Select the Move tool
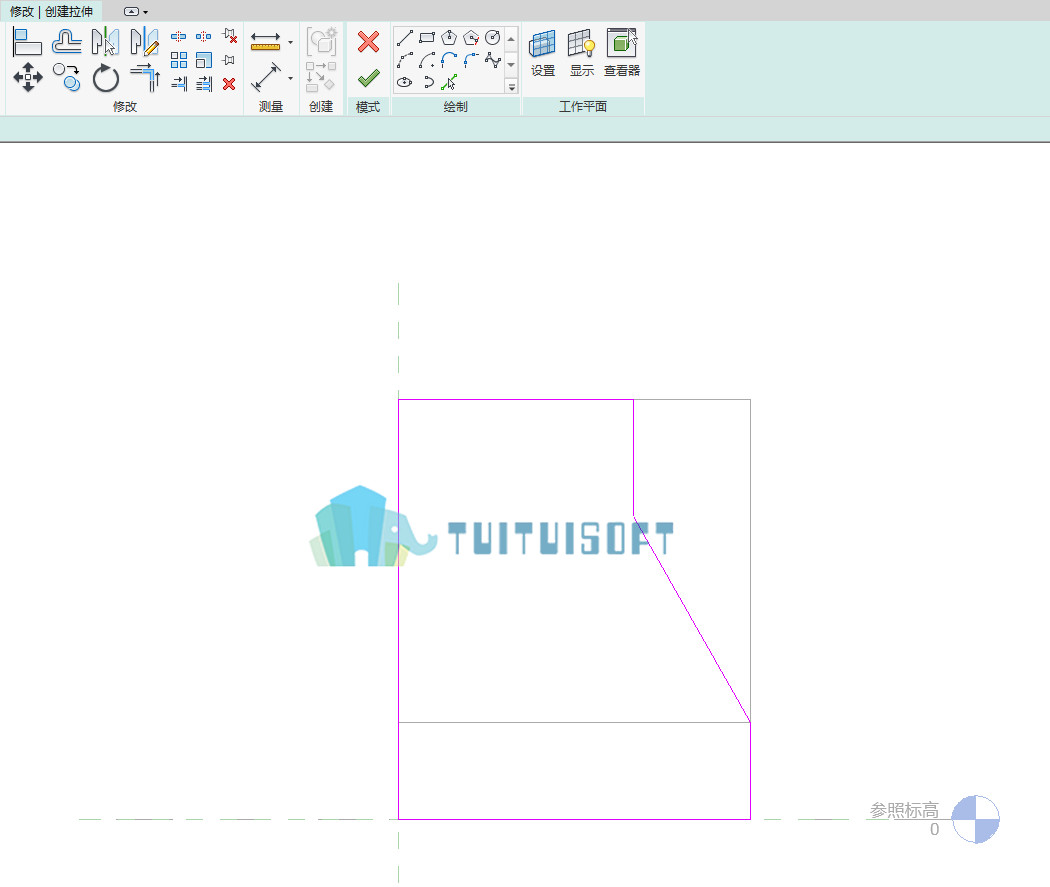1050x887 pixels. coord(27,78)
